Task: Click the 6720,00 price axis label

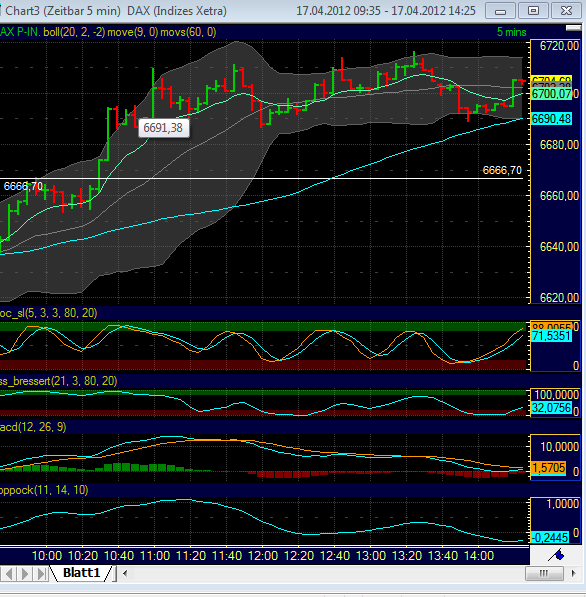Action: tap(559, 46)
